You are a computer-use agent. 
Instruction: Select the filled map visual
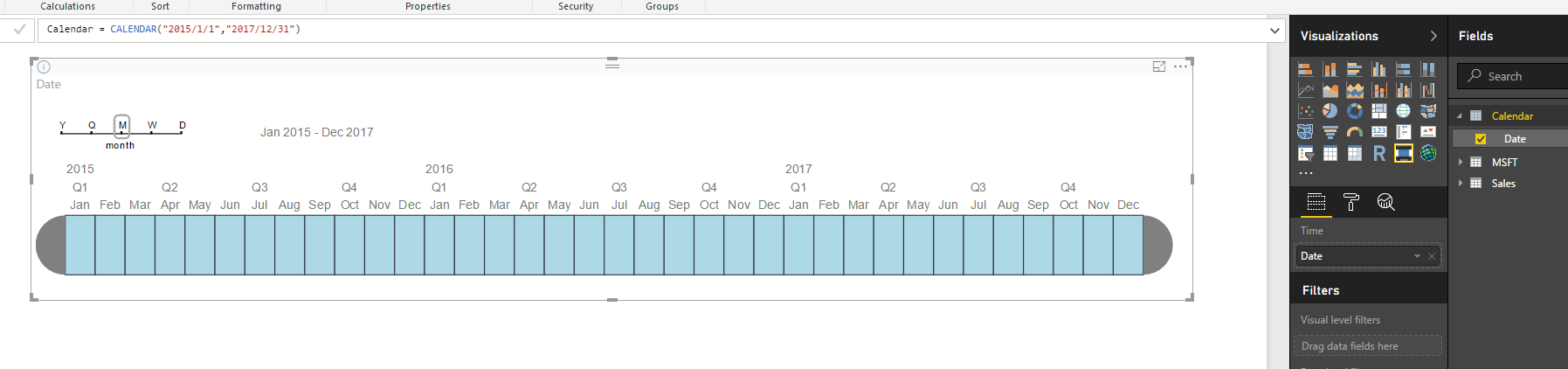click(1427, 111)
